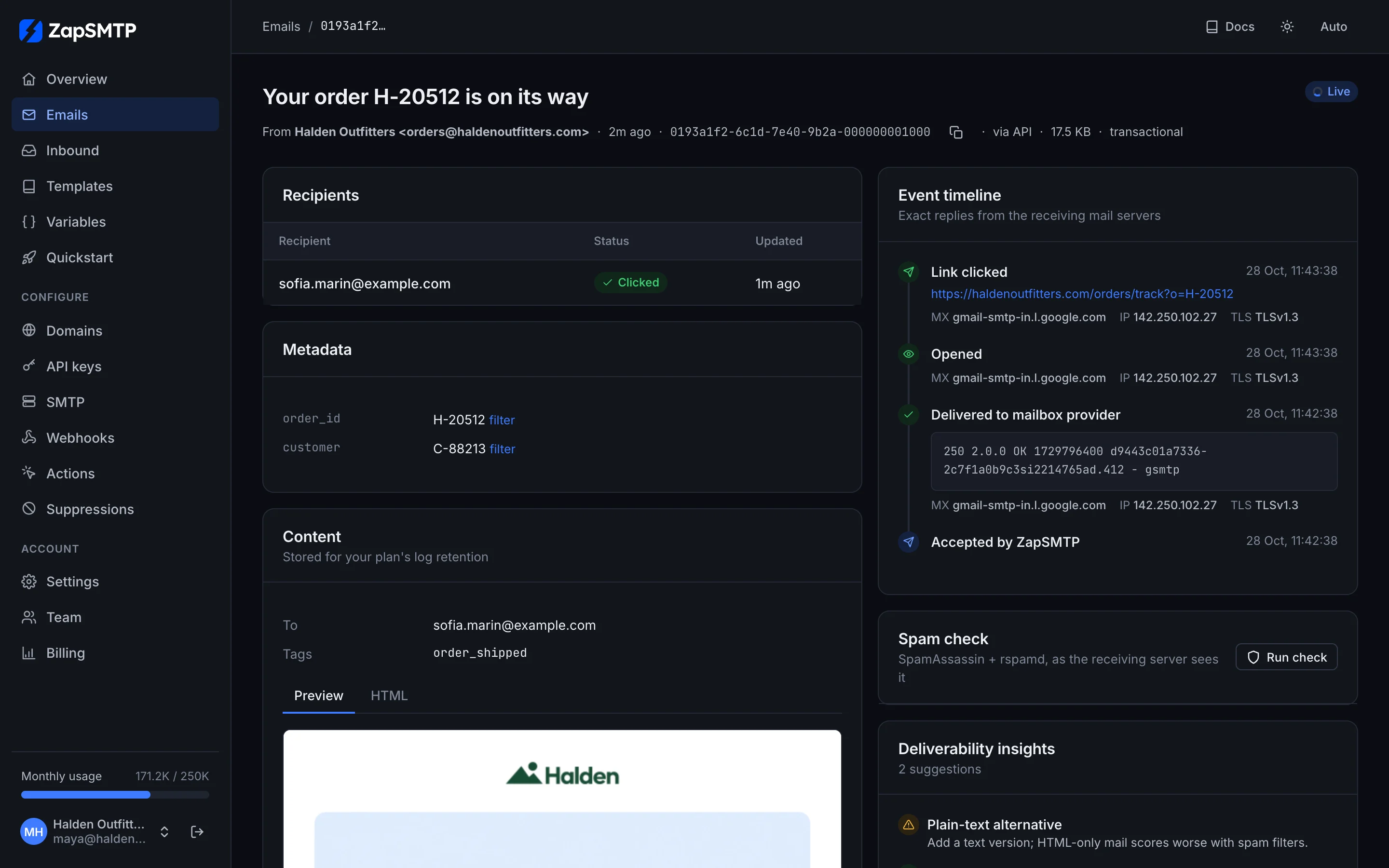The height and width of the screenshot is (868, 1389).
Task: Click Delivered to mailbox provider event
Action: tap(1025, 415)
